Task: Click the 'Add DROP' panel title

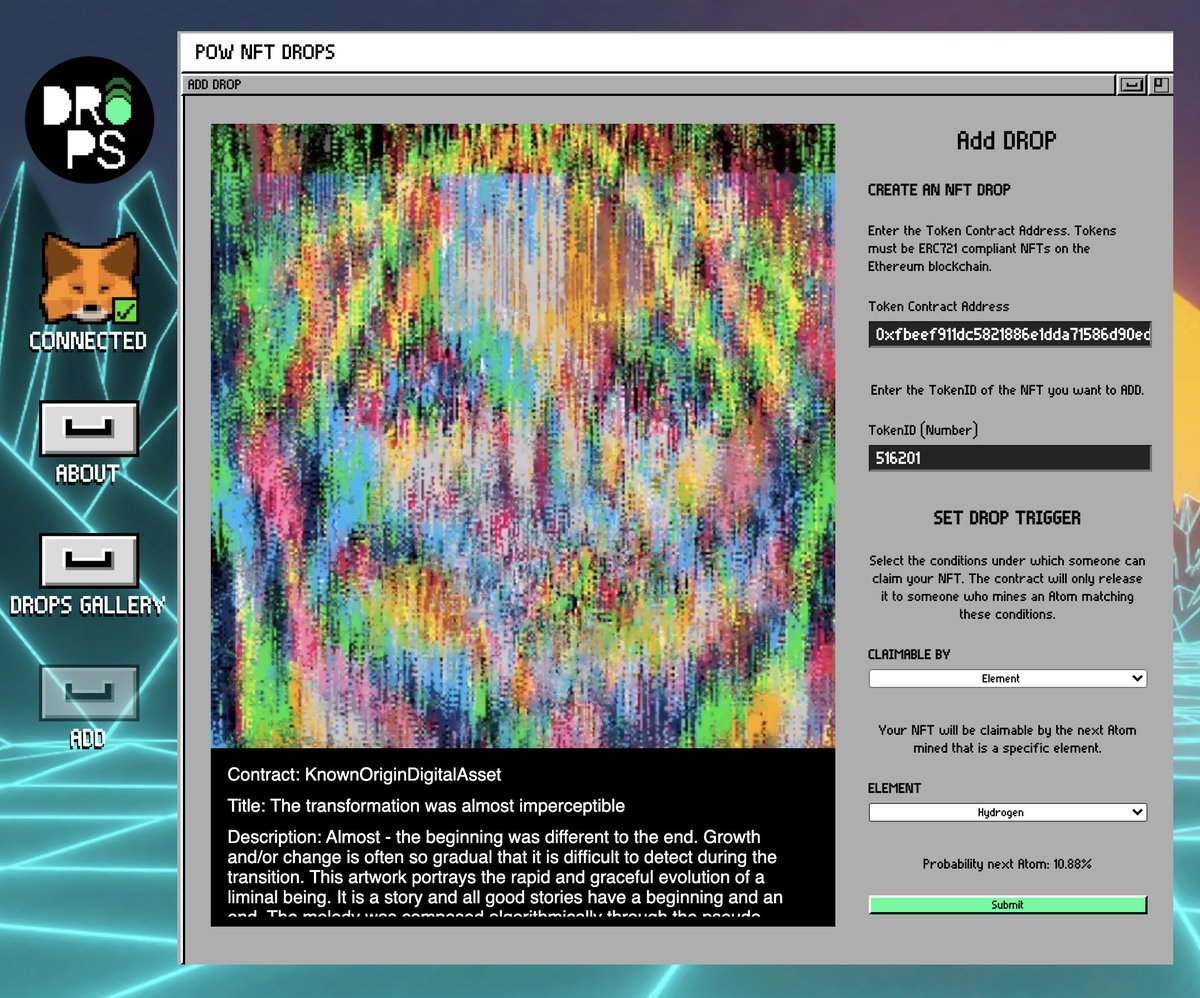Action: tap(1006, 141)
